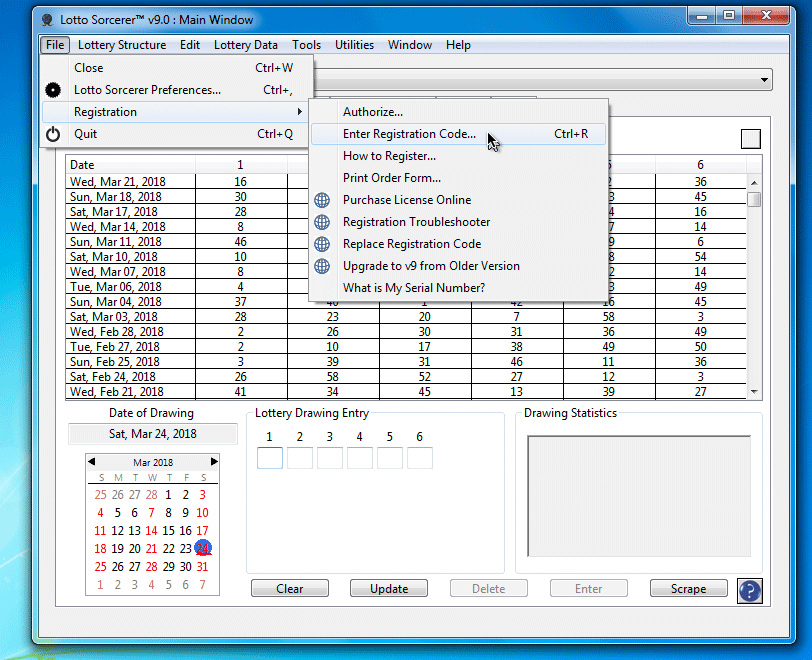Go to next month in calendar

[x=214, y=462]
